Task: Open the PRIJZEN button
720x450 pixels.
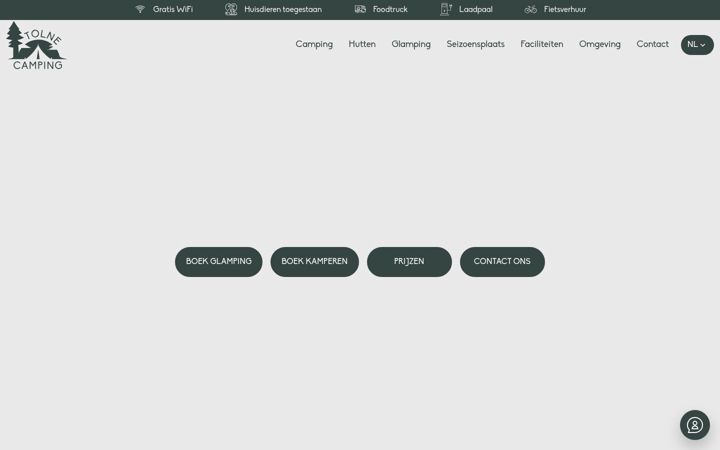Action: tap(409, 262)
